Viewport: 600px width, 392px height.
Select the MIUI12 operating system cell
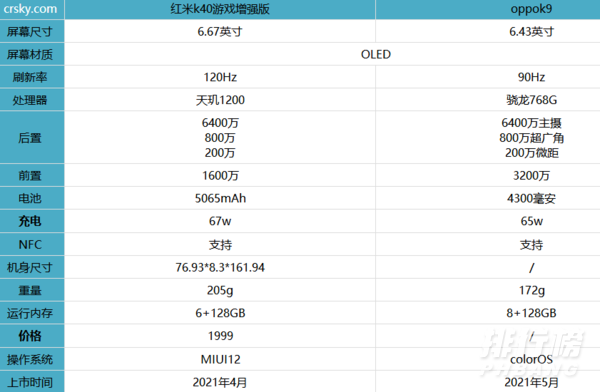pos(220,359)
